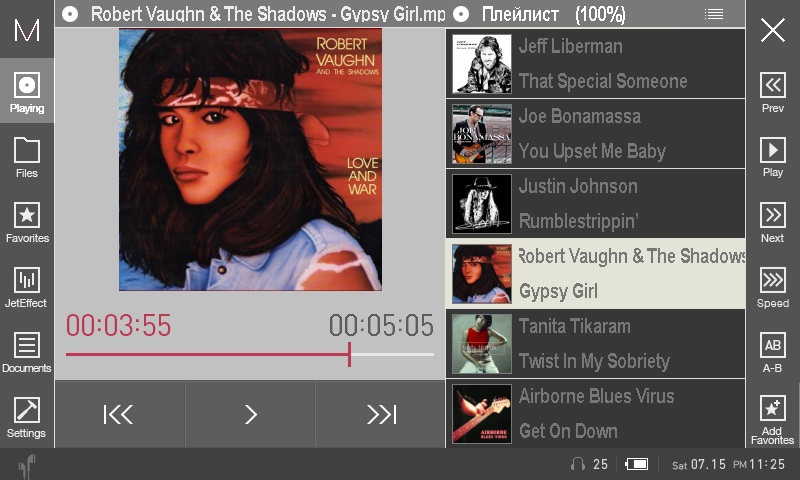
Task: Change playback Speed
Action: [772, 280]
